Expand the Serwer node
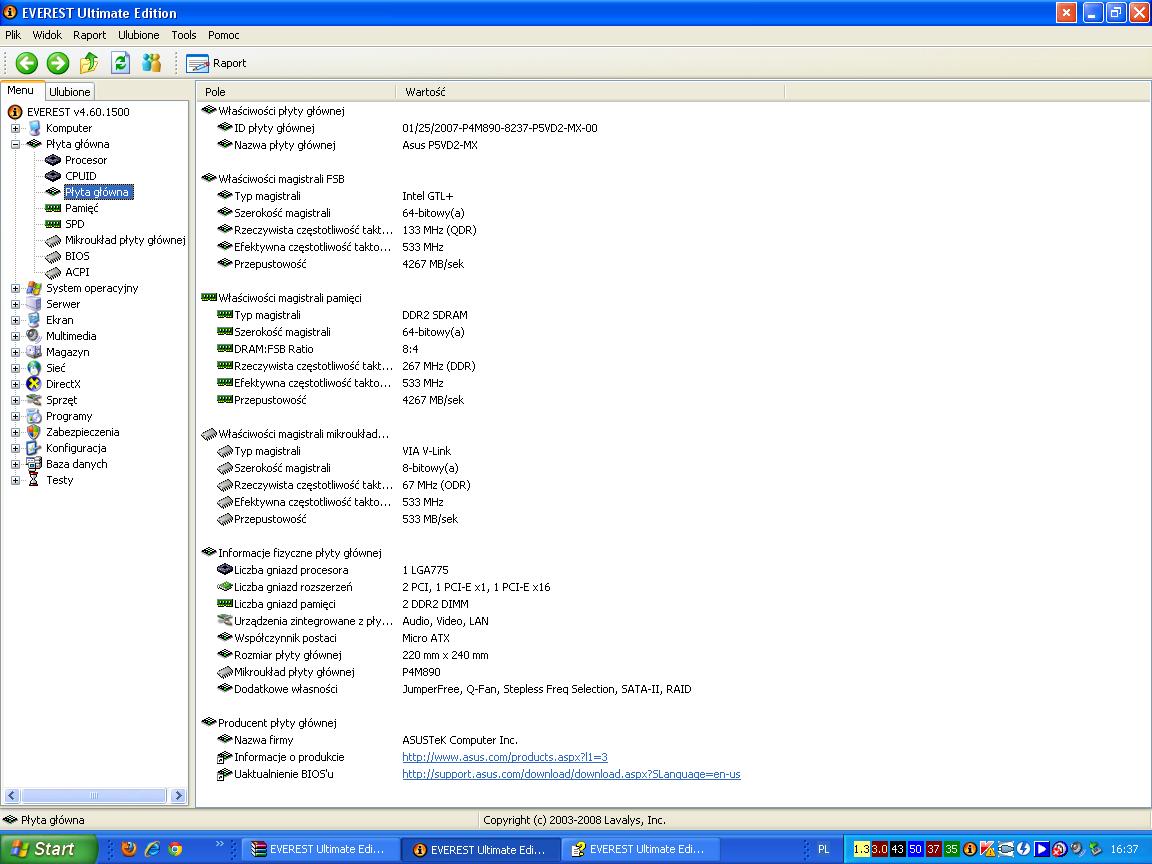The image size is (1152, 864). (x=15, y=304)
